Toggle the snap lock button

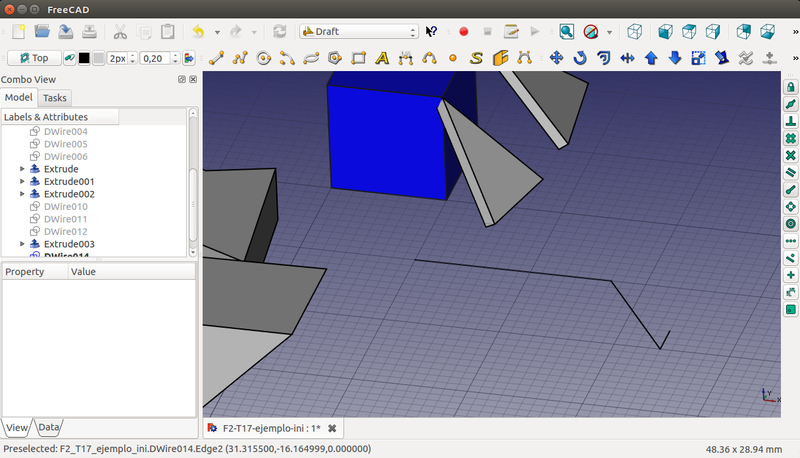pyautogui.click(x=790, y=88)
